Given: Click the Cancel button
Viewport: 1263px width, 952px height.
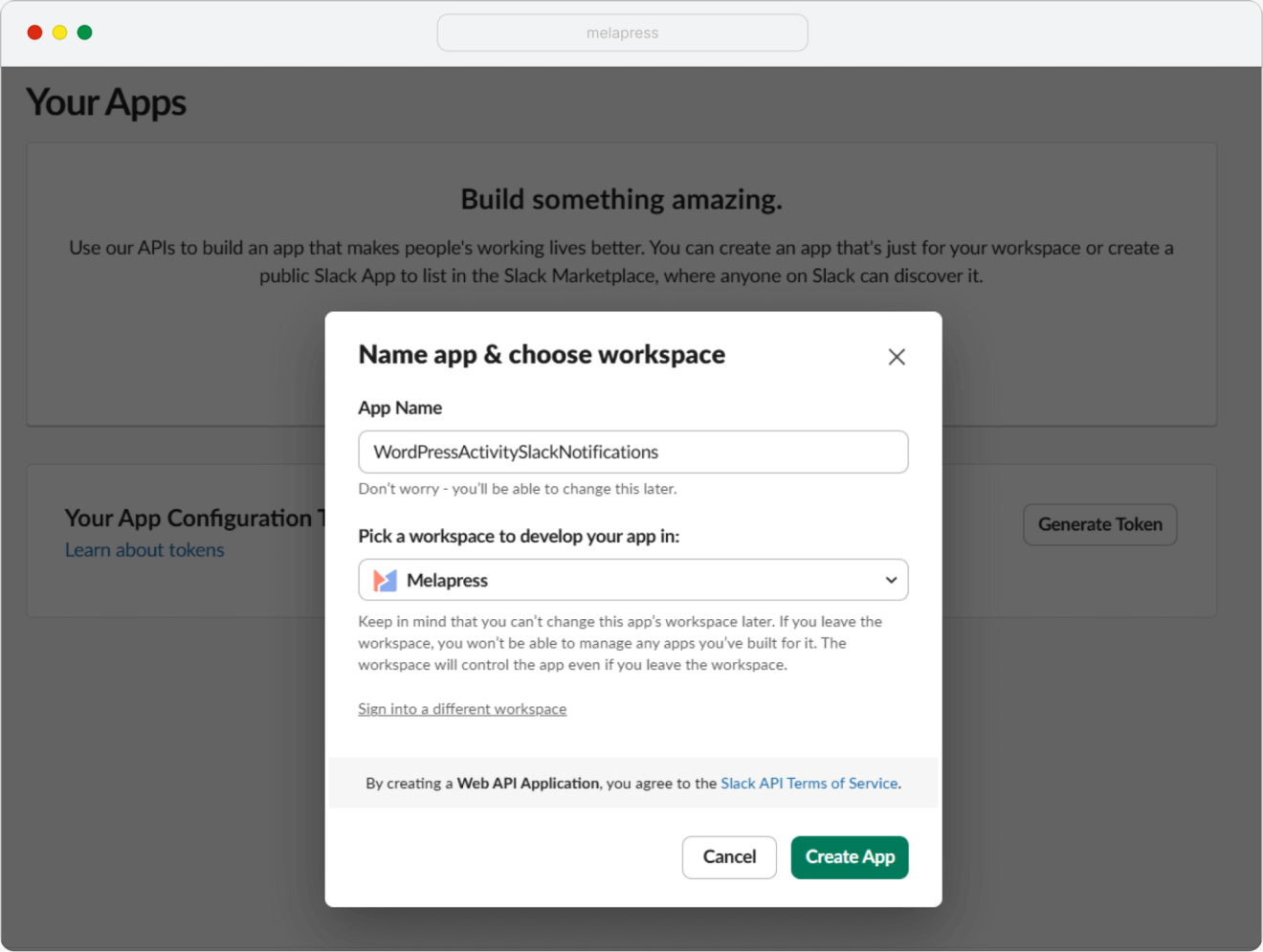Looking at the screenshot, I should coord(729,857).
